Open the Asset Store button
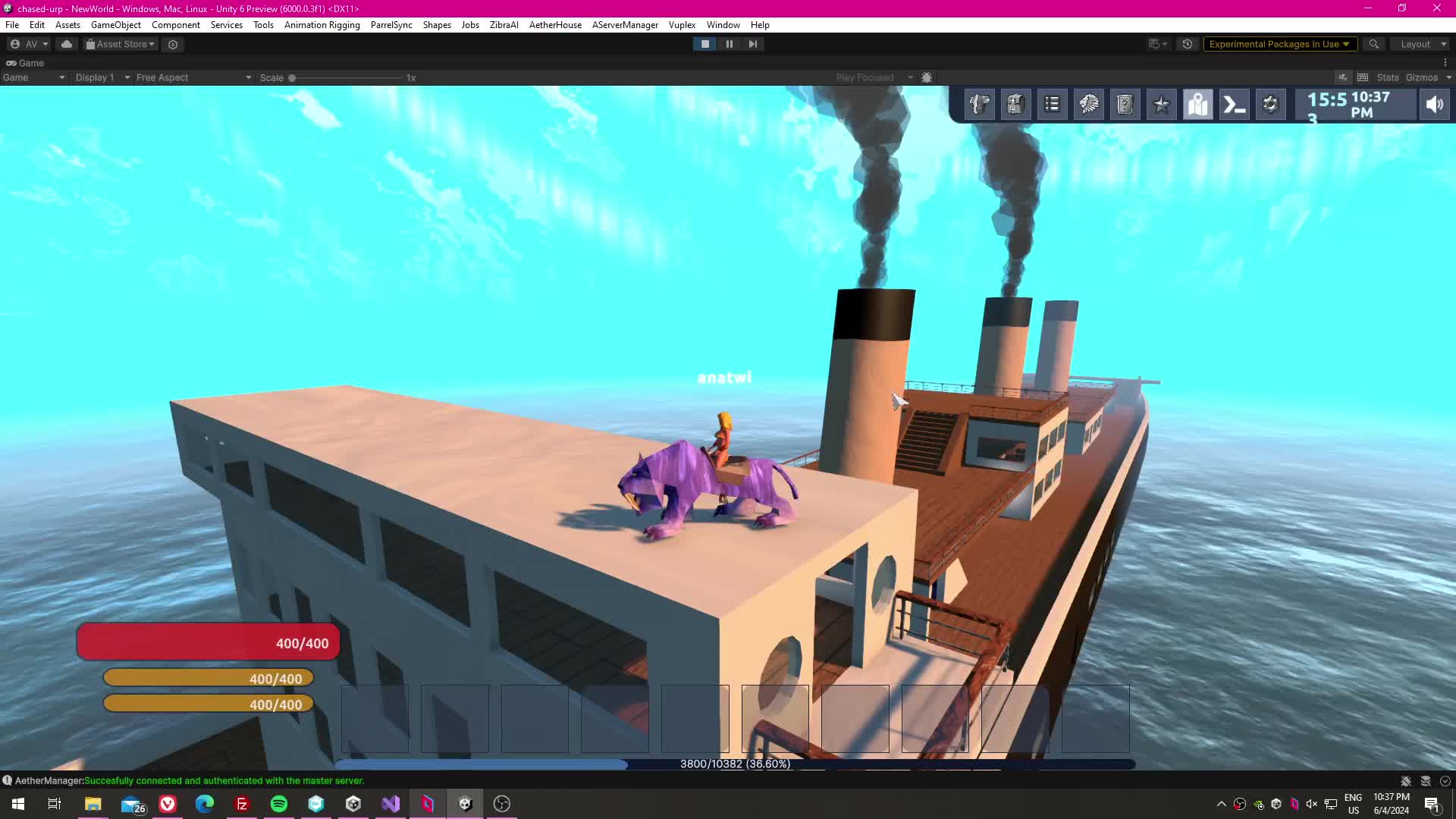Screen dimensions: 1456x819 [121, 44]
